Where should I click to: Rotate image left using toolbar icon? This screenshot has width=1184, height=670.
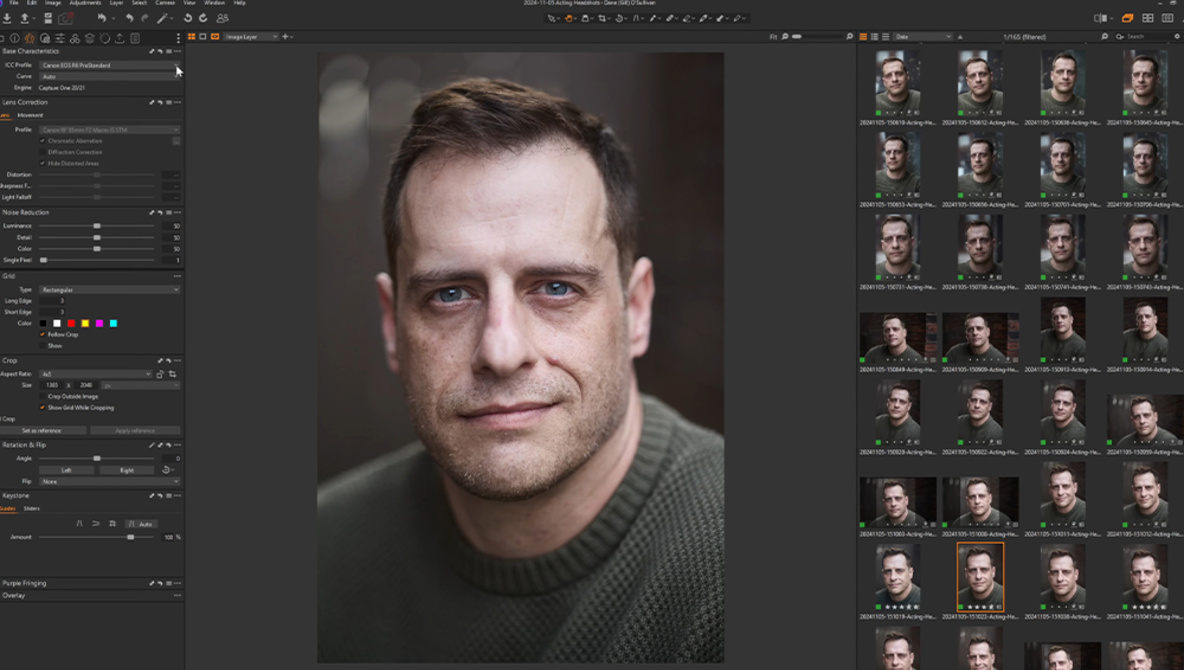pyautogui.click(x=188, y=18)
